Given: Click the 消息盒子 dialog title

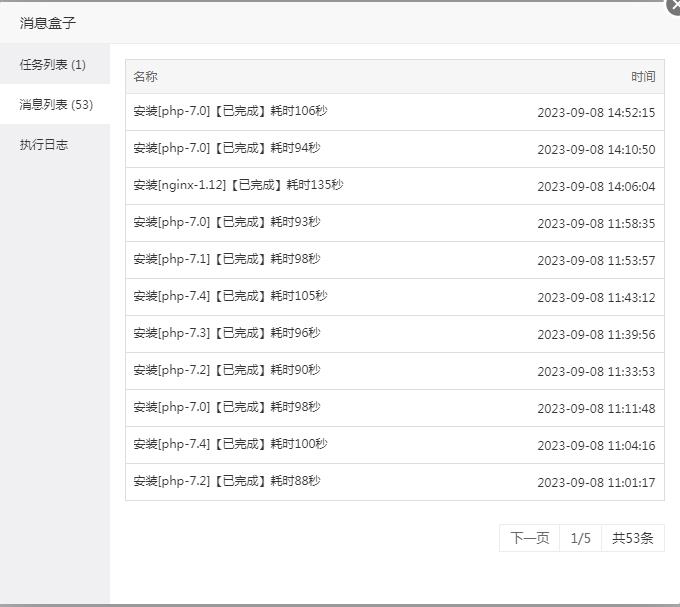Looking at the screenshot, I should click(x=47, y=23).
